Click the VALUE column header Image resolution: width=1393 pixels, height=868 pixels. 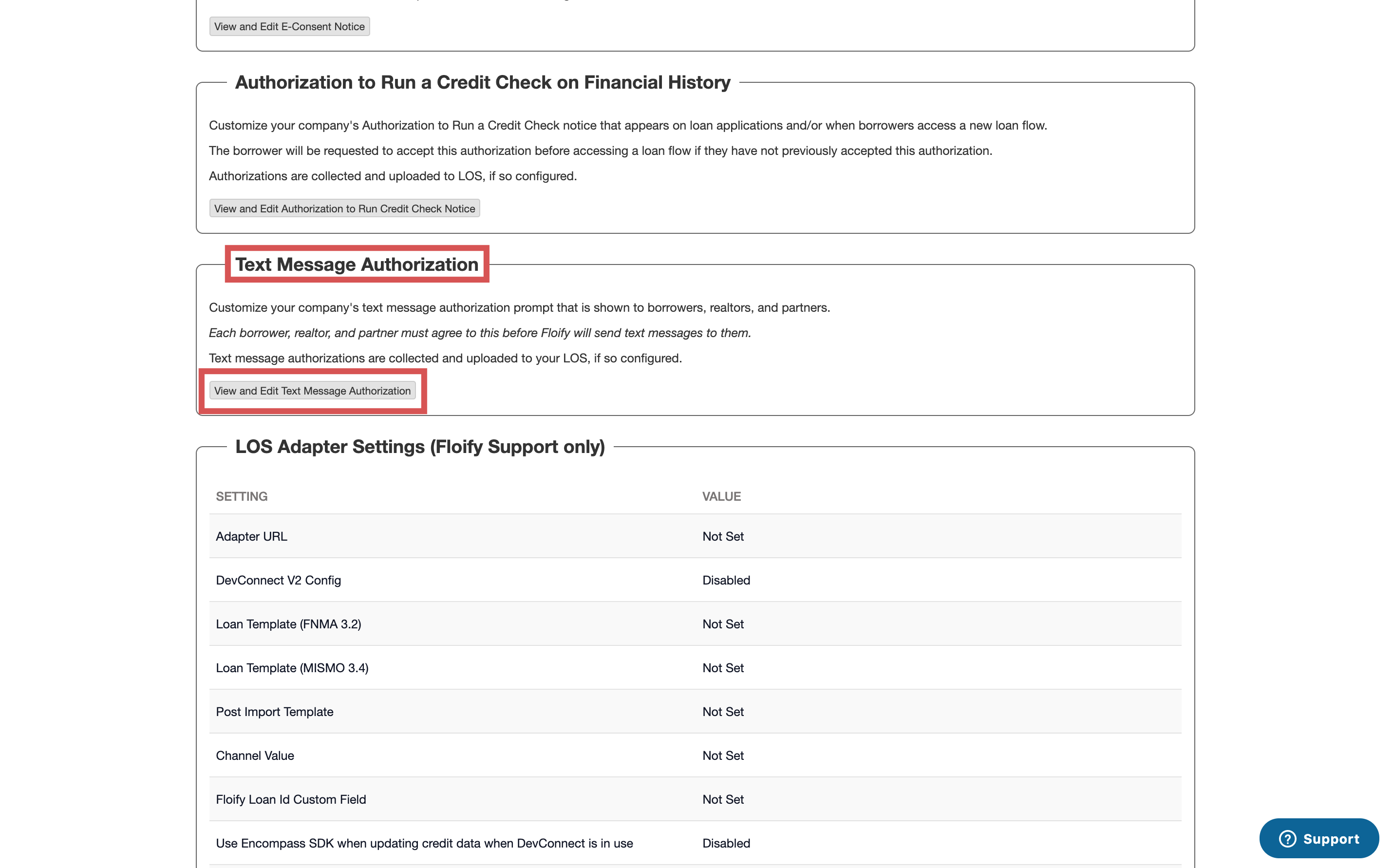coord(721,496)
